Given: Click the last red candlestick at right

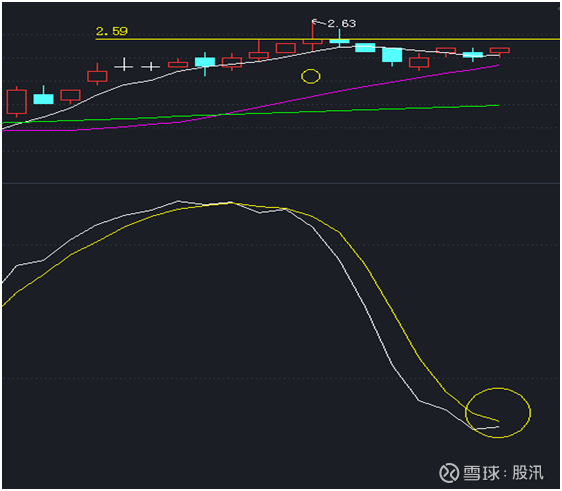Looking at the screenshot, I should (x=500, y=51).
